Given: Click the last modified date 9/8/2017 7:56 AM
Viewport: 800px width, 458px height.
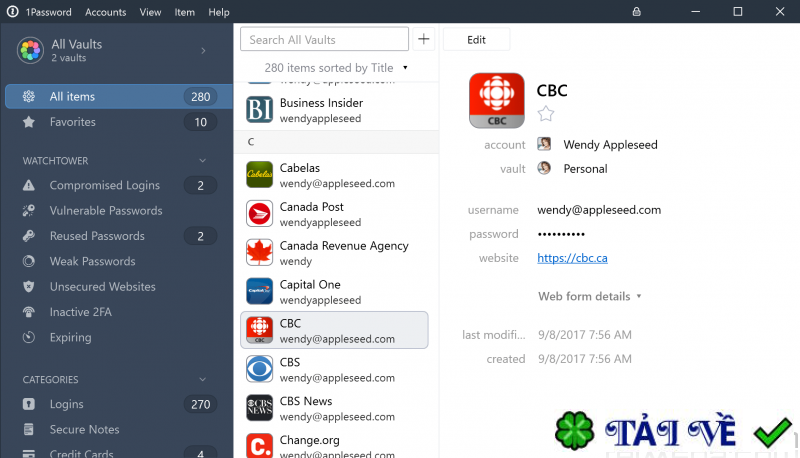Looking at the screenshot, I should tap(585, 335).
